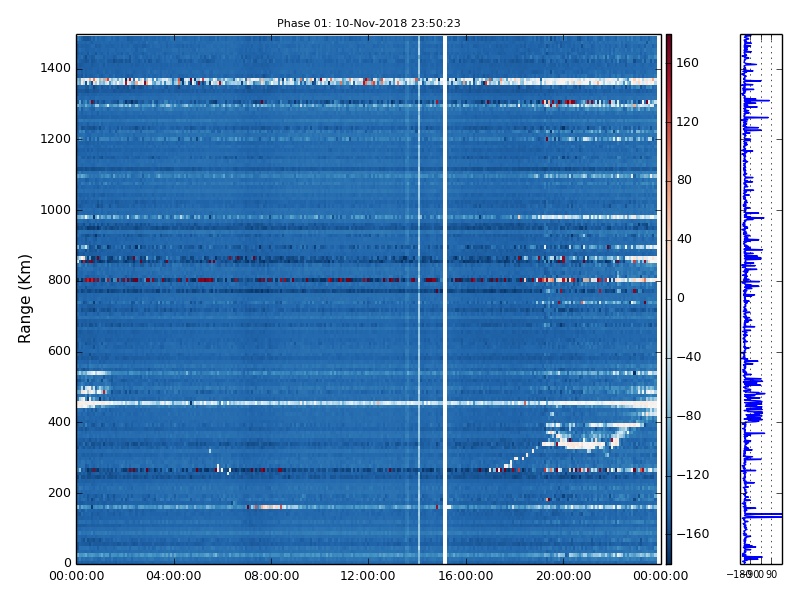Select the 1400 range tick label
This screenshot has width=800, height=600.
(56, 68)
